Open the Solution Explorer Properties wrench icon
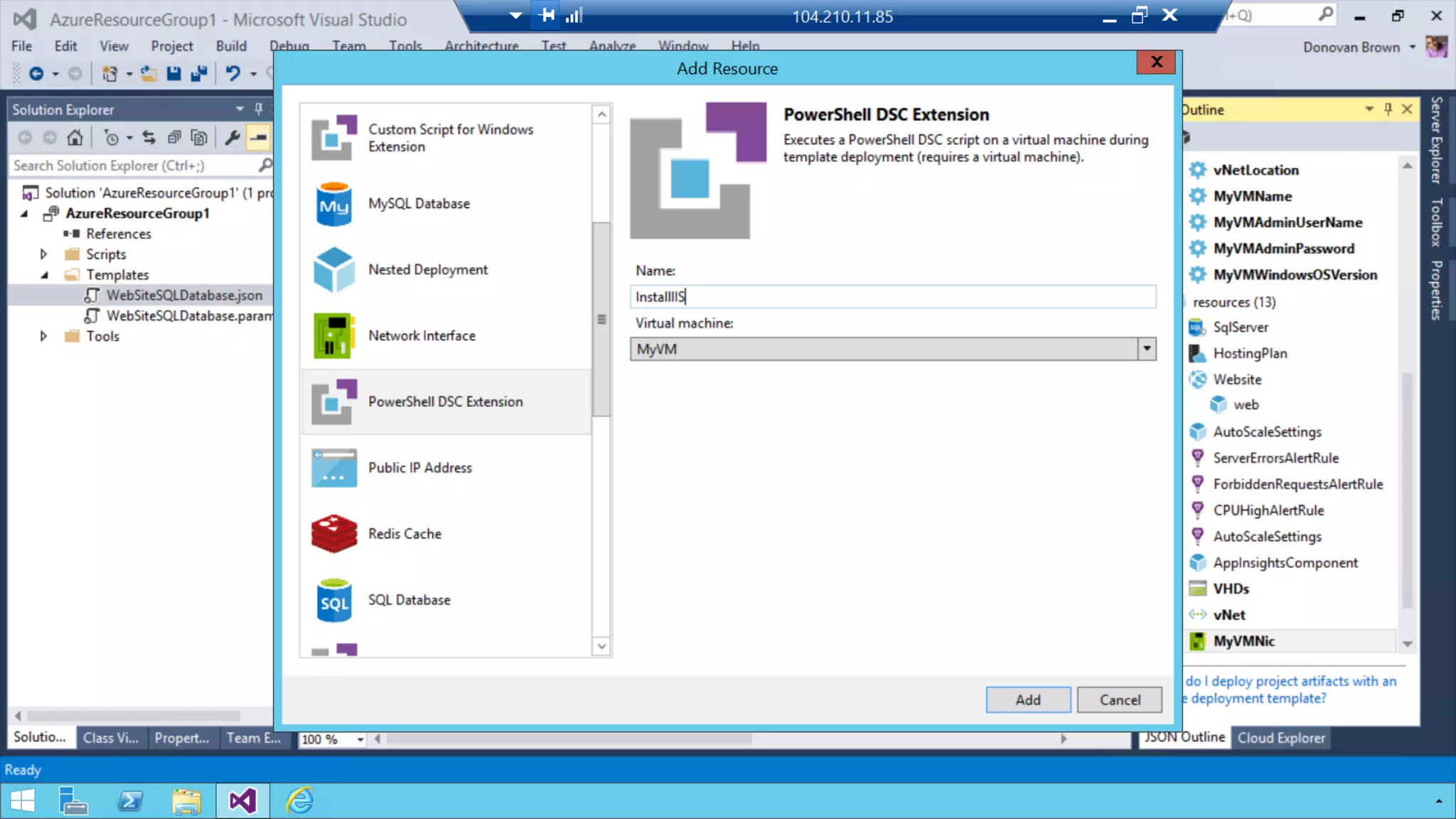This screenshot has height=819, width=1456. click(232, 137)
